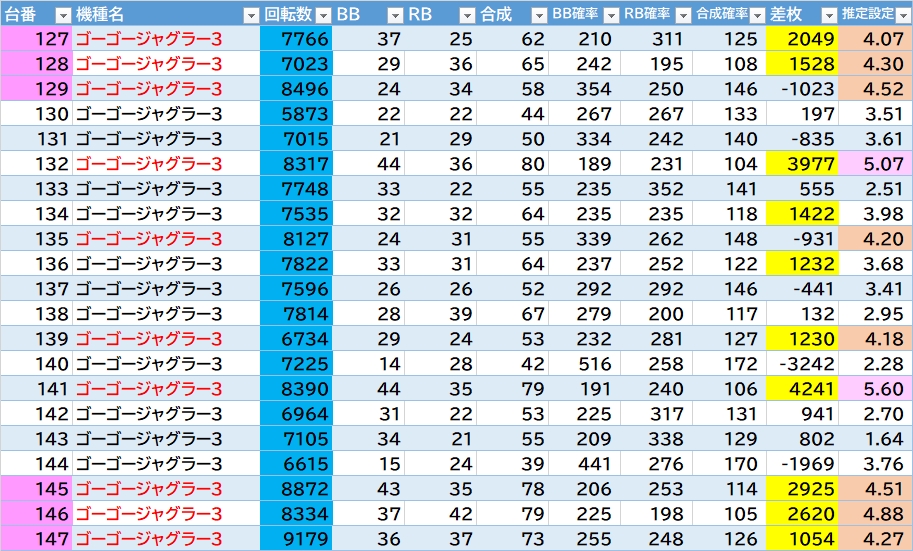Select machine number cell 147
This screenshot has height=551, width=913.
coord(36,539)
